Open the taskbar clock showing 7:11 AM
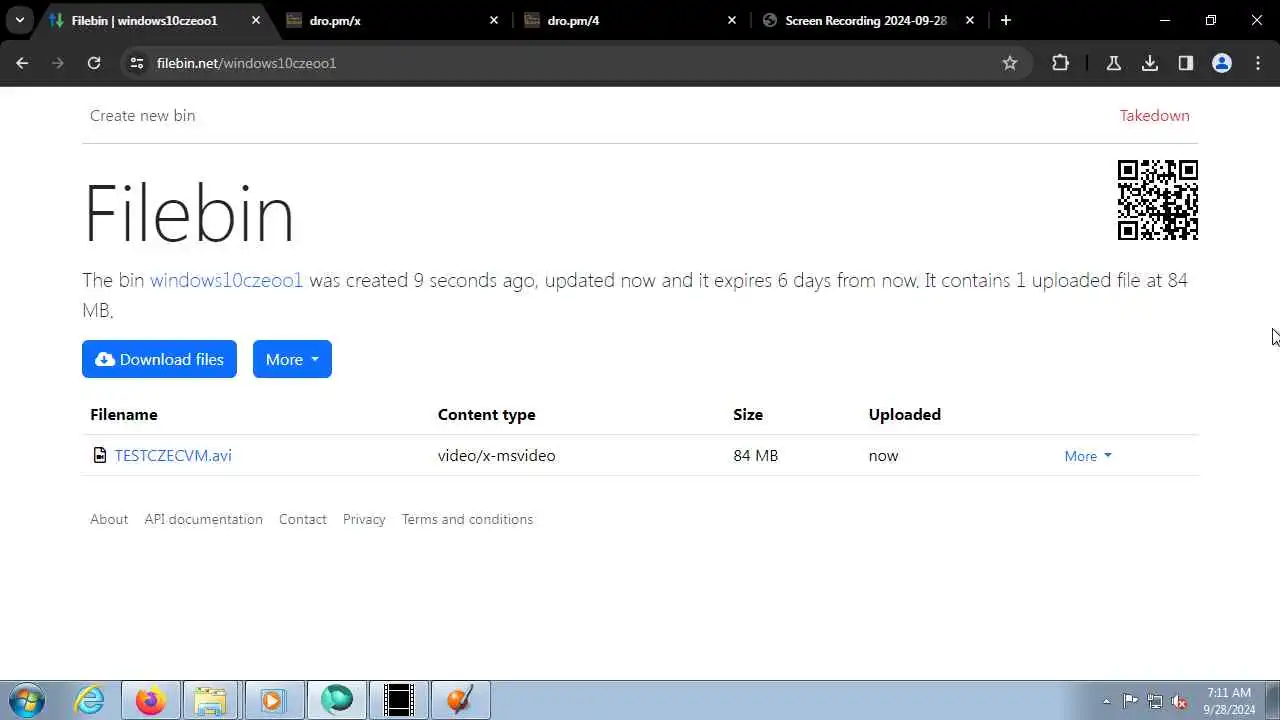Screen dimensions: 1280x720 point(1229,701)
